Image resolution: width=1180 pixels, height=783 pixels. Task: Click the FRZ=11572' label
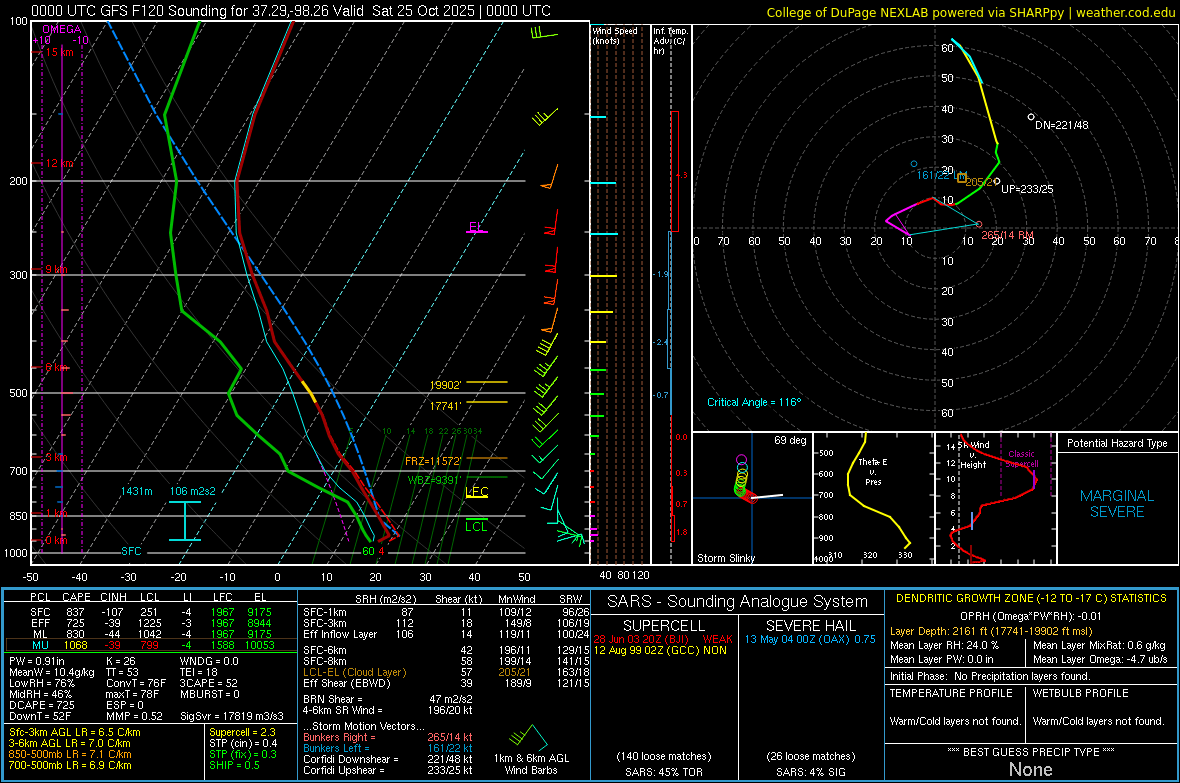(433, 461)
